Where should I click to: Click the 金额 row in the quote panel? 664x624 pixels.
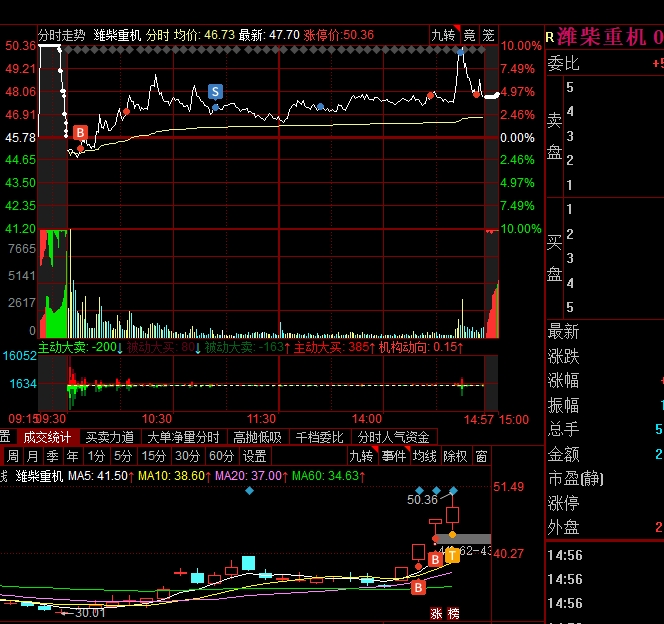(x=605, y=454)
